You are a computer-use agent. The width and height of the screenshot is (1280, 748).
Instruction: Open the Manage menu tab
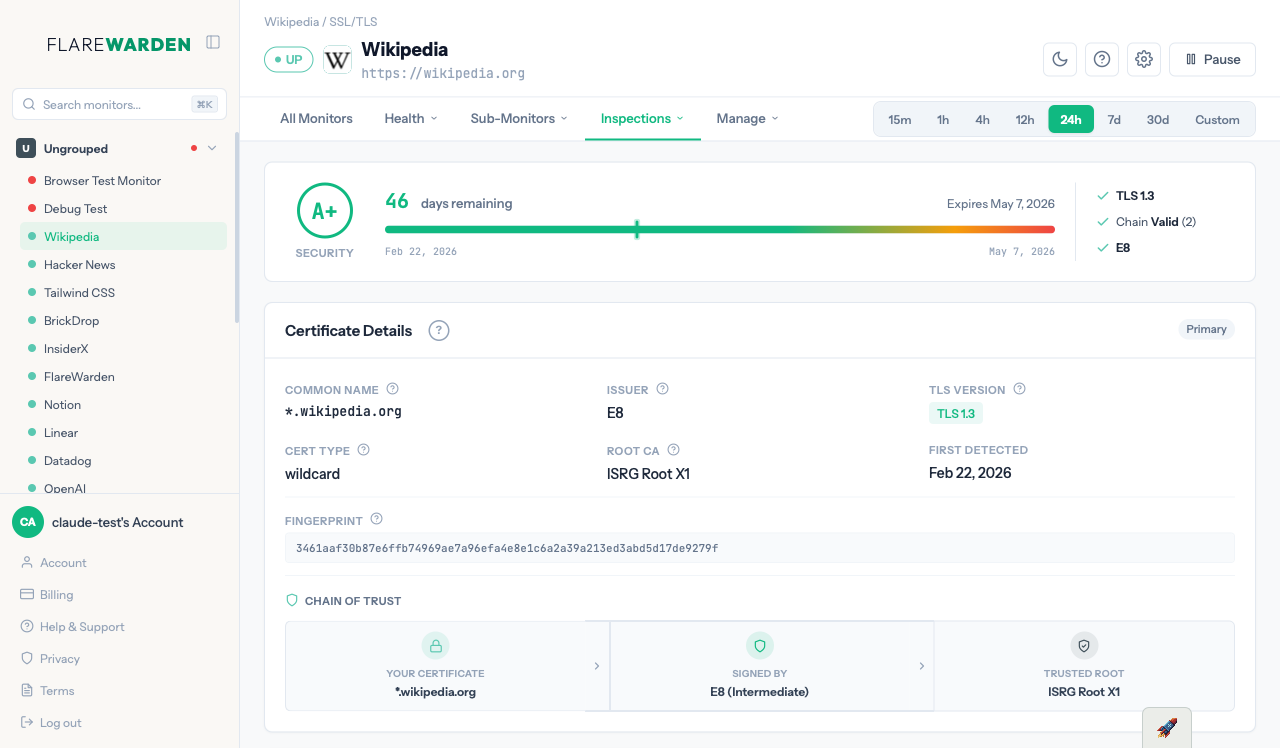[747, 118]
